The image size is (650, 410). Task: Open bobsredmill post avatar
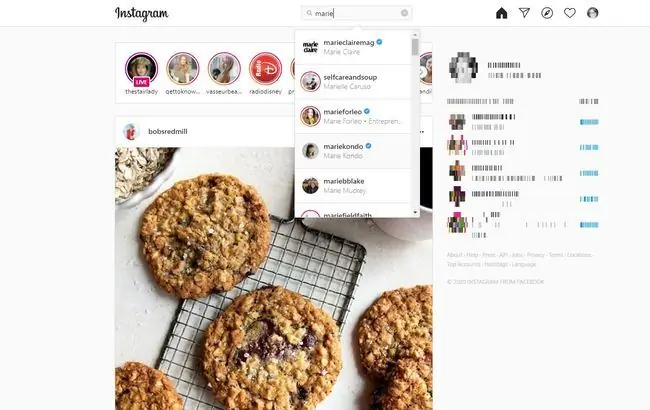(131, 132)
